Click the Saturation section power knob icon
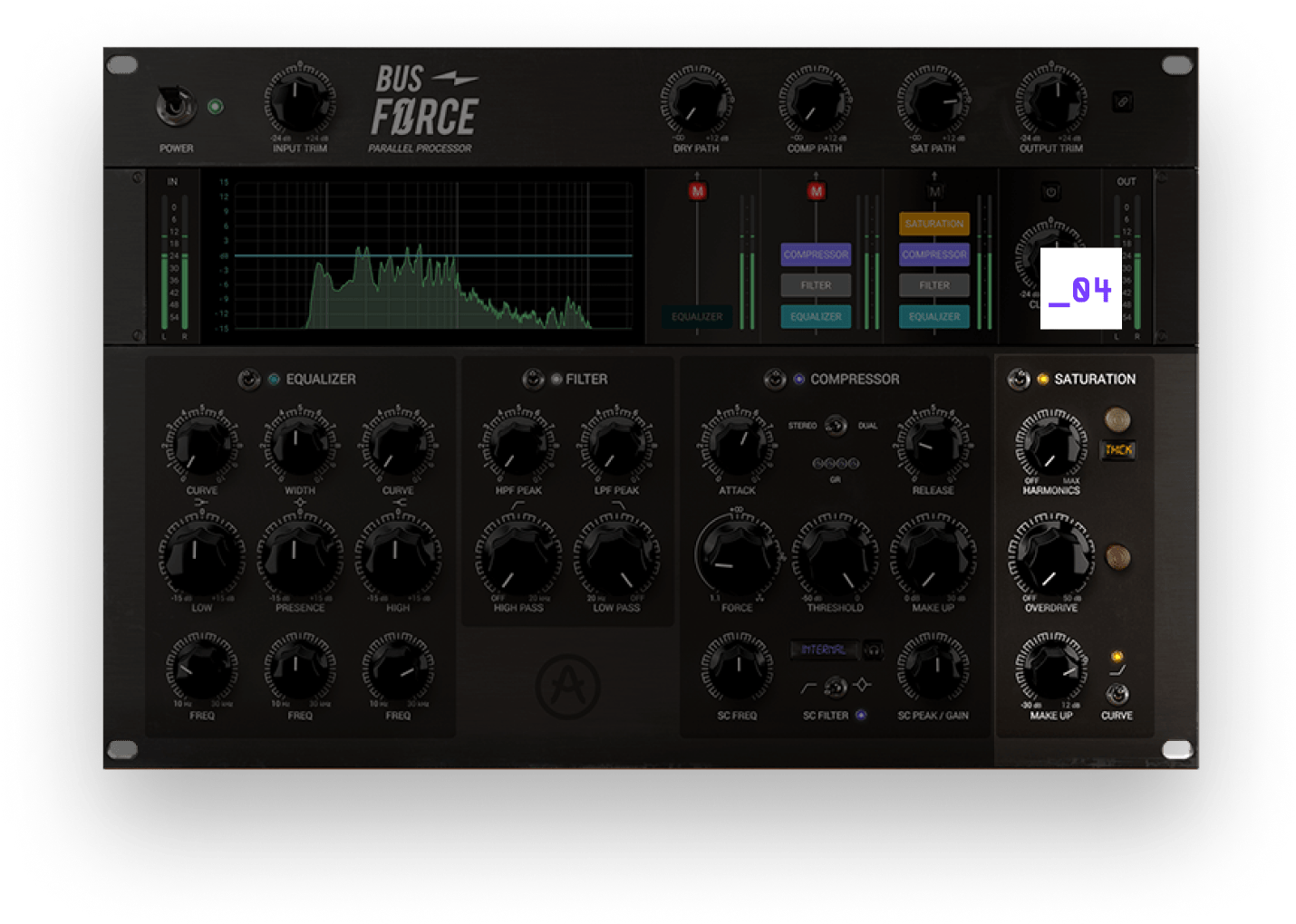 tap(1019, 380)
